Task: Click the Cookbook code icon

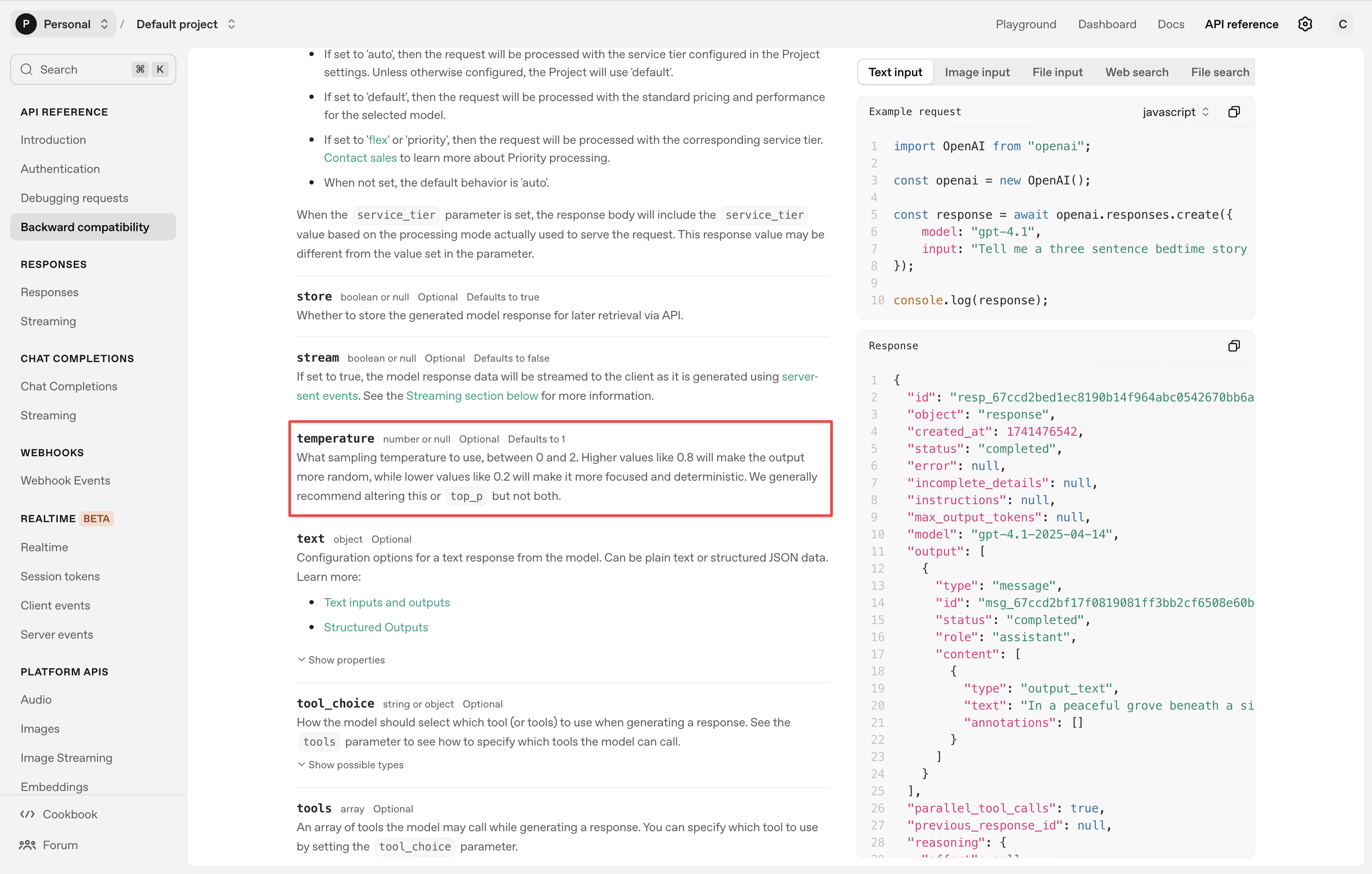Action: [x=27, y=814]
